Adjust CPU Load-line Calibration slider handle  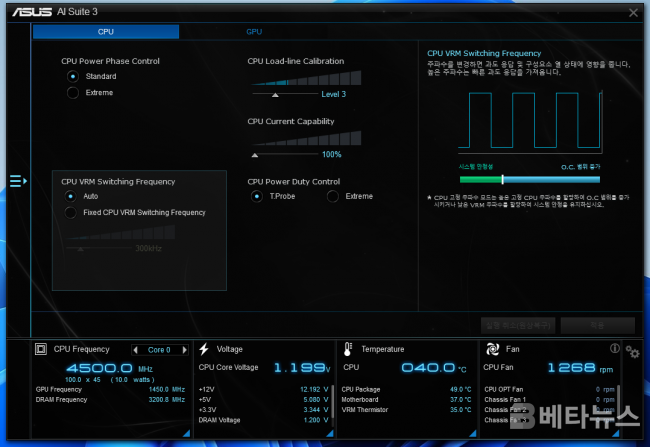click(275, 95)
